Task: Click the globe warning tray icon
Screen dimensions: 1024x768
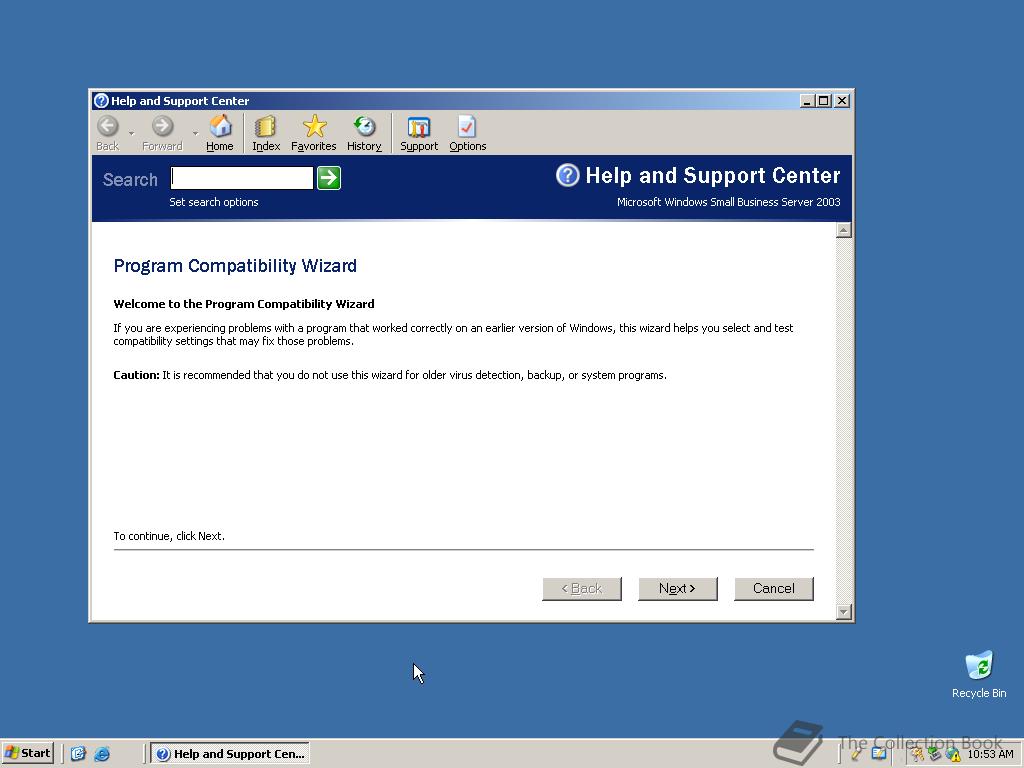Action: coord(953,754)
